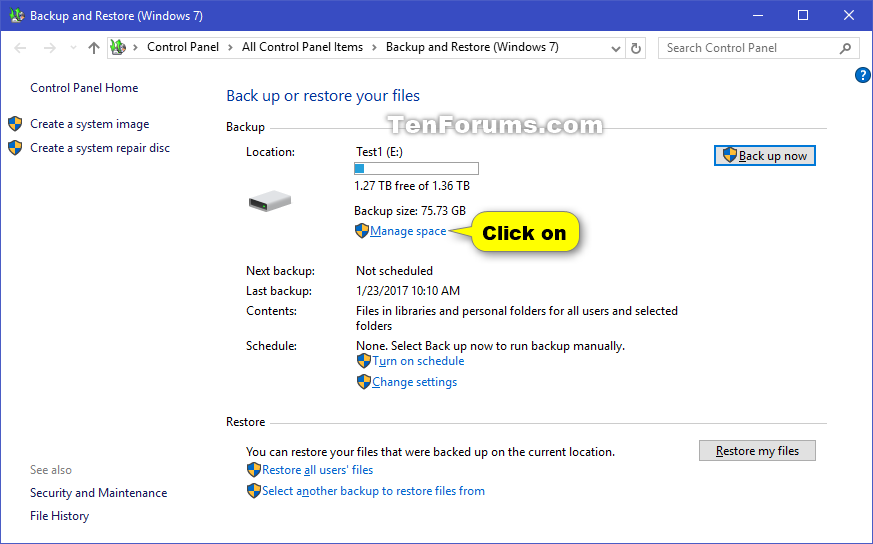Click the drive free space usage bar
The height and width of the screenshot is (544, 873).
pyautogui.click(x=416, y=168)
